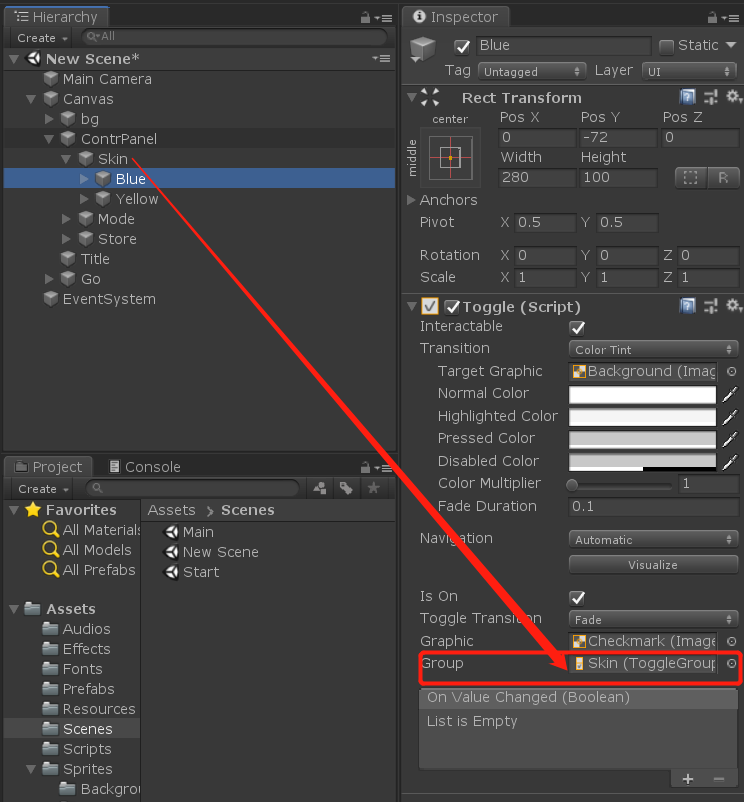Add an On Value Changed listener with plus
The height and width of the screenshot is (802, 744).
pos(688,779)
